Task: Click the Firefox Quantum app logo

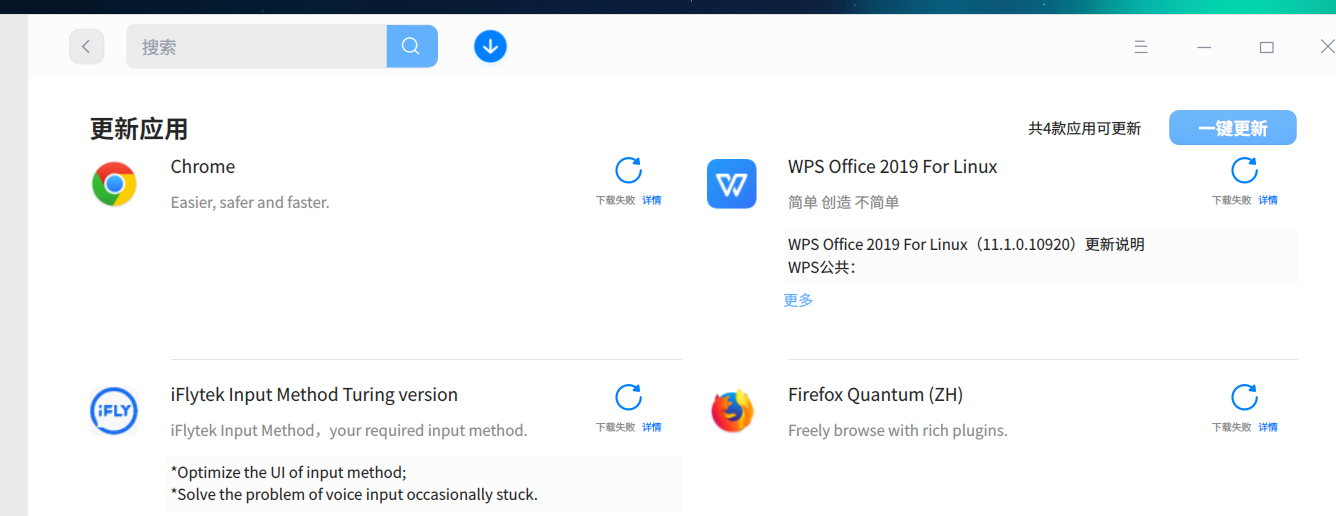Action: coord(731,411)
